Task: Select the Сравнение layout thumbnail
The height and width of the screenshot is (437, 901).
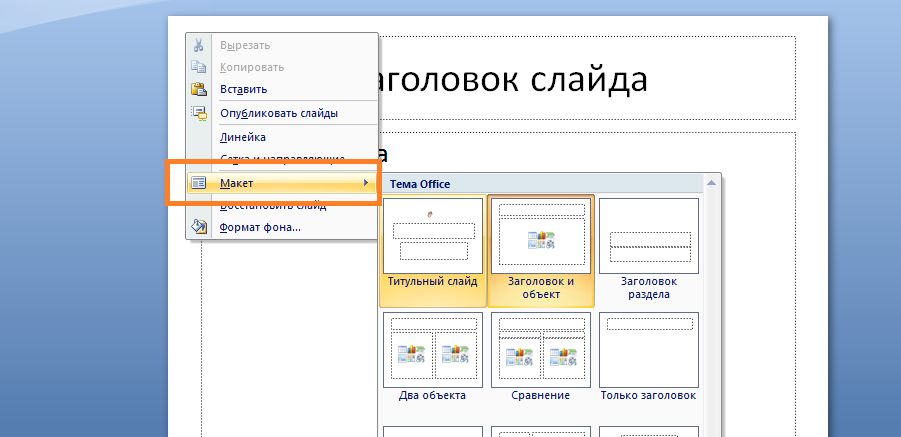Action: (x=541, y=355)
